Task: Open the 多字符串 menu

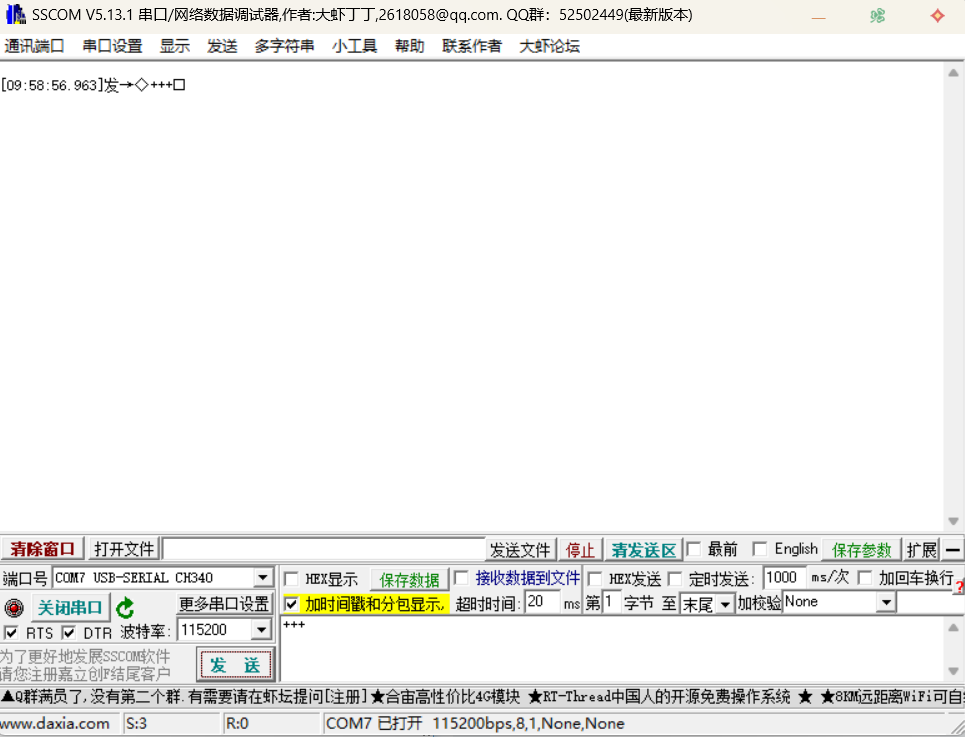Action: coord(284,46)
